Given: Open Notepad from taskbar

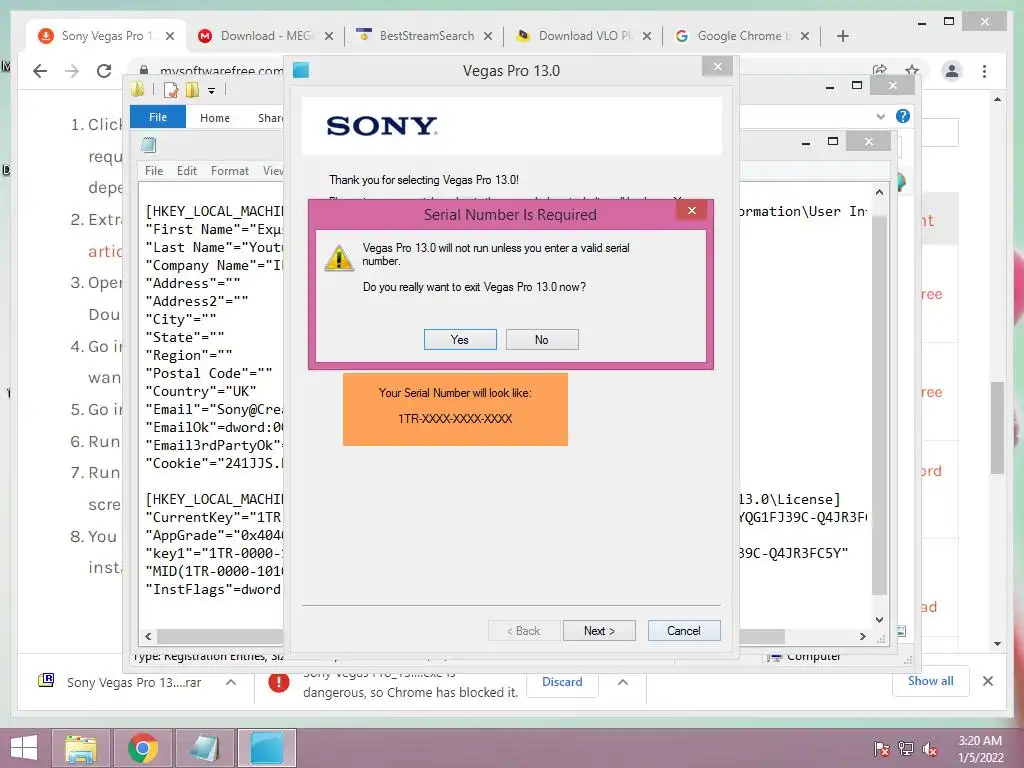Looking at the screenshot, I should [204, 748].
